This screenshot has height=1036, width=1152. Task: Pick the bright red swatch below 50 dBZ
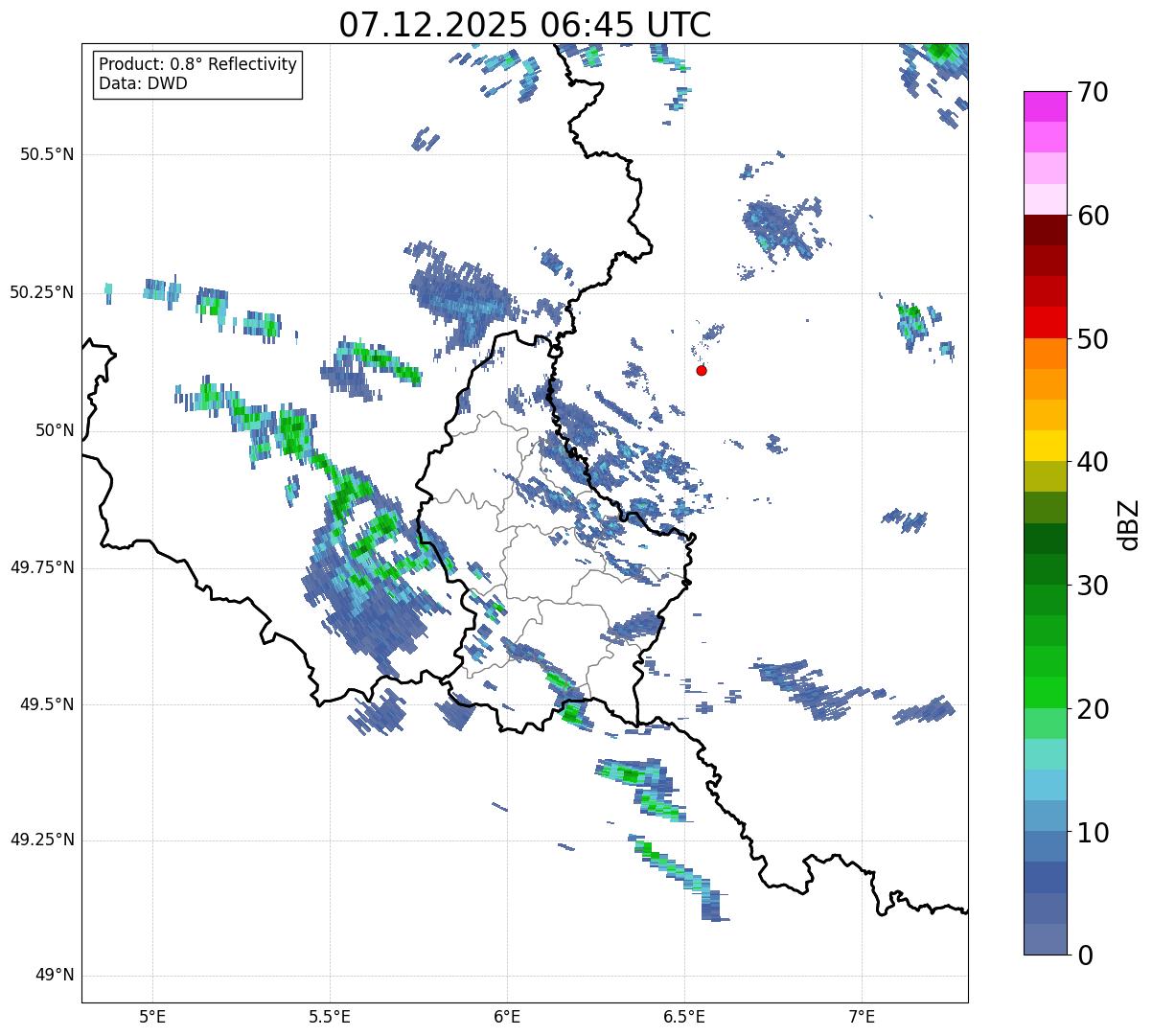(1046, 323)
